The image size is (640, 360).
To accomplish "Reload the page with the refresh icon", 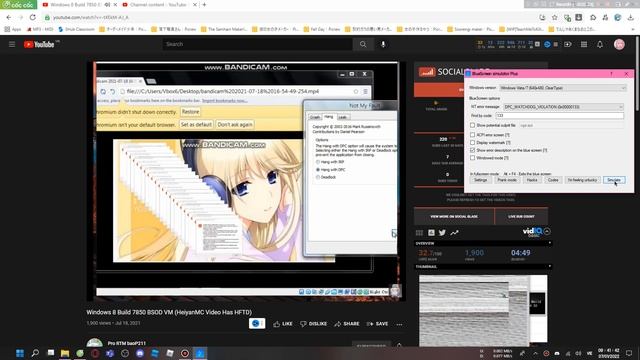I will [x=33, y=18].
